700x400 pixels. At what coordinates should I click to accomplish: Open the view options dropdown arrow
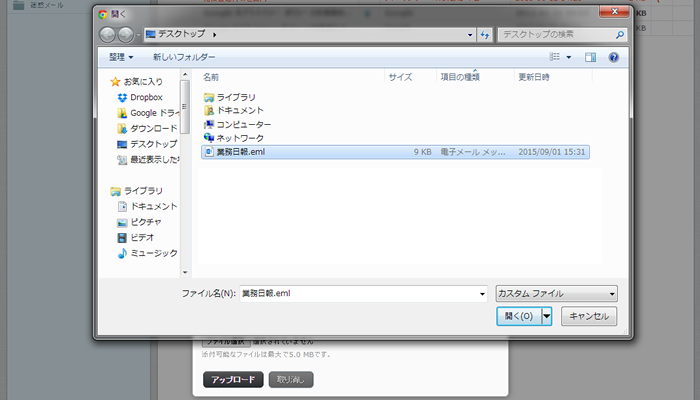click(568, 57)
